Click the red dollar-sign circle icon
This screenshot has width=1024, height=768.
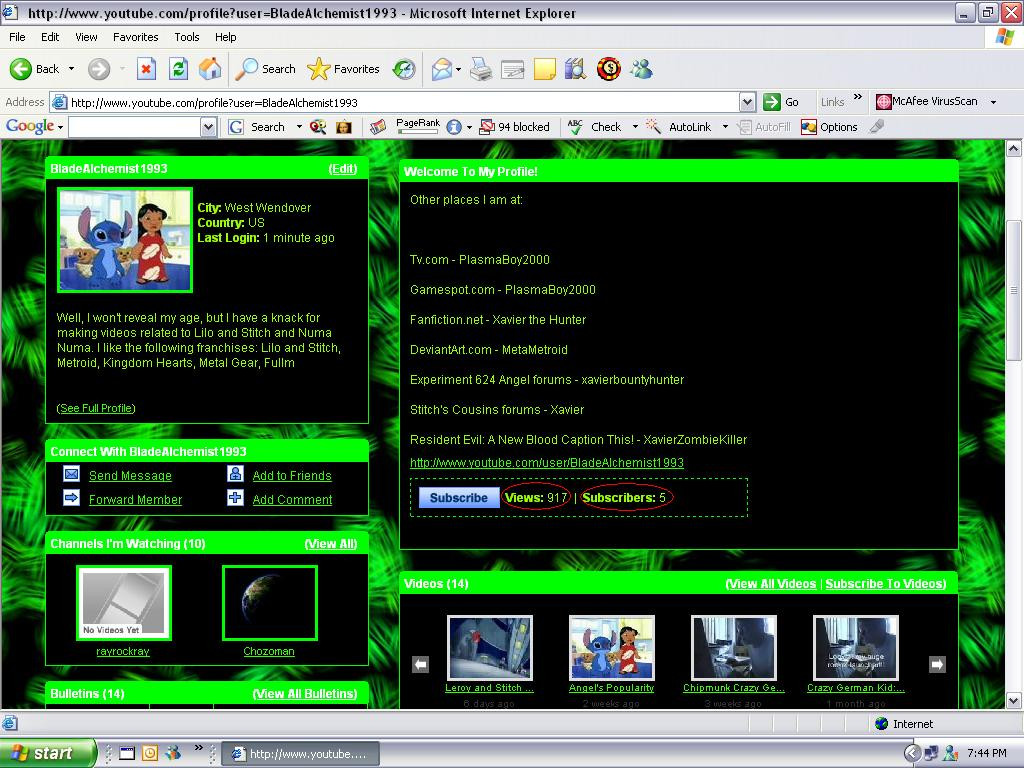[609, 69]
